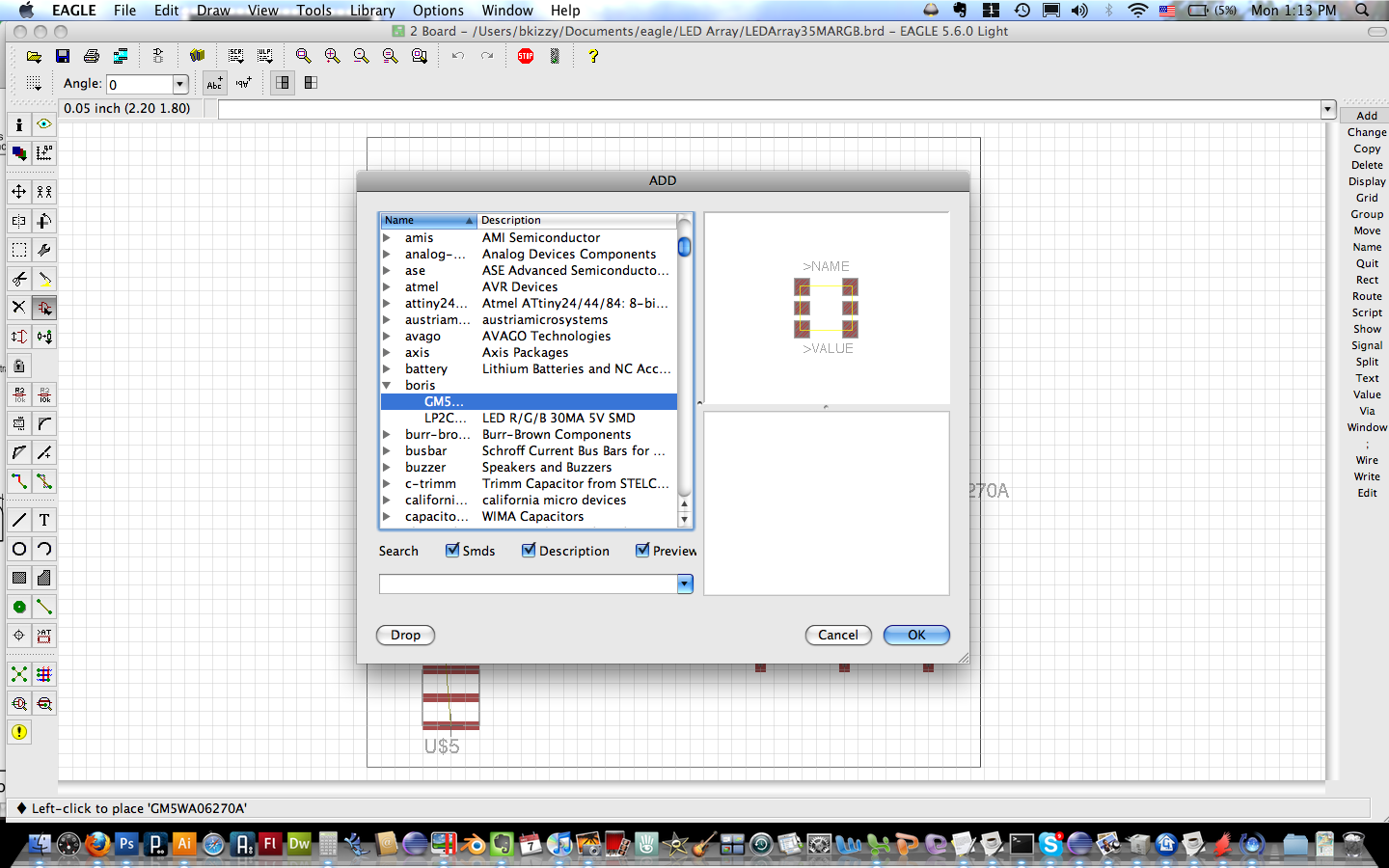Select the Arc drawing tool
Image resolution: width=1389 pixels, height=868 pixels.
pos(44,549)
